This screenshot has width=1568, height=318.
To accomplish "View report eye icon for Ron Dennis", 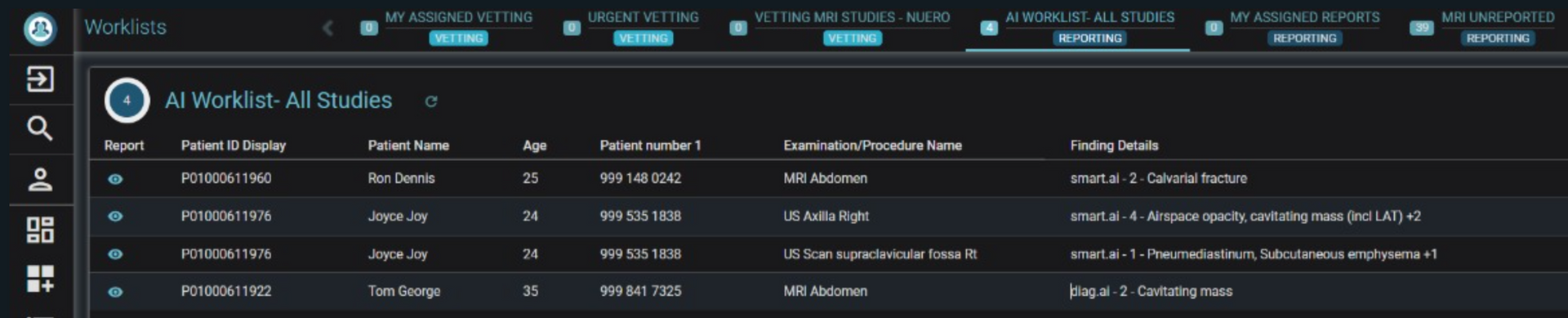I will (x=115, y=179).
